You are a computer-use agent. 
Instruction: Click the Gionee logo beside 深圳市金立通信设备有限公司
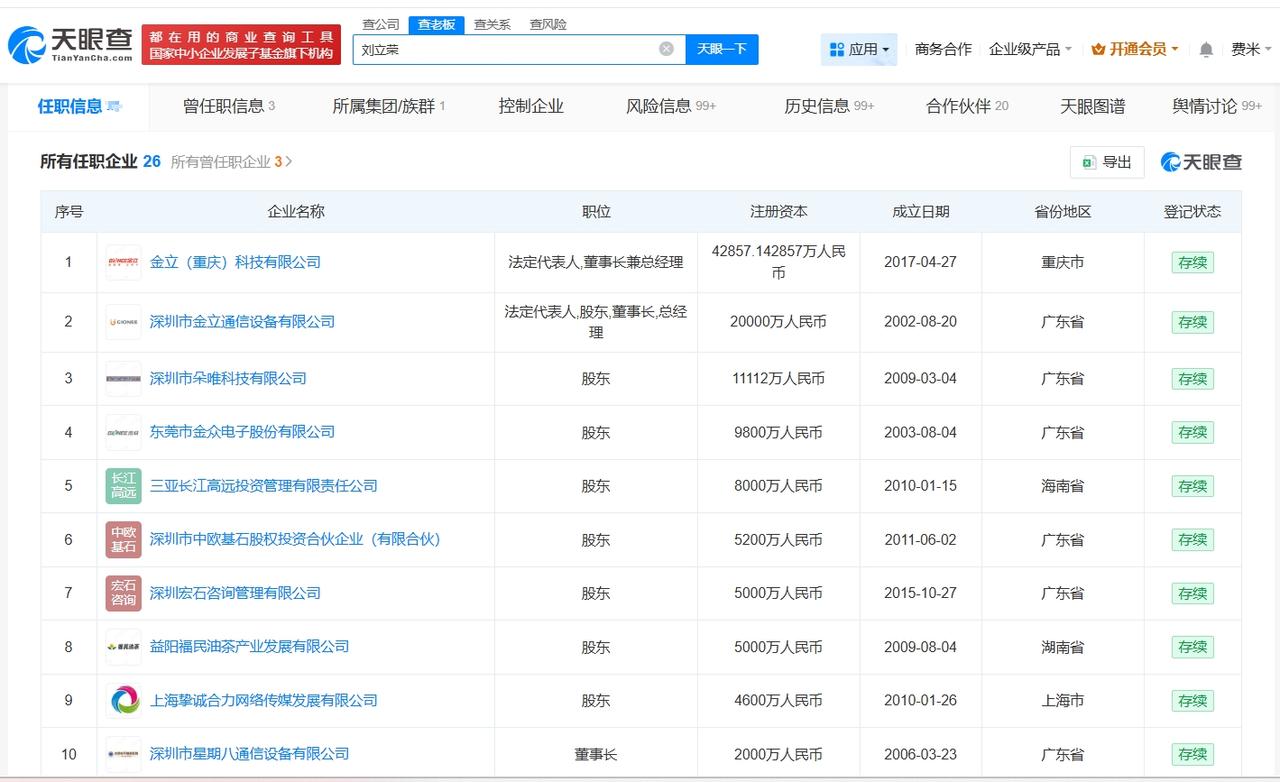(x=122, y=322)
